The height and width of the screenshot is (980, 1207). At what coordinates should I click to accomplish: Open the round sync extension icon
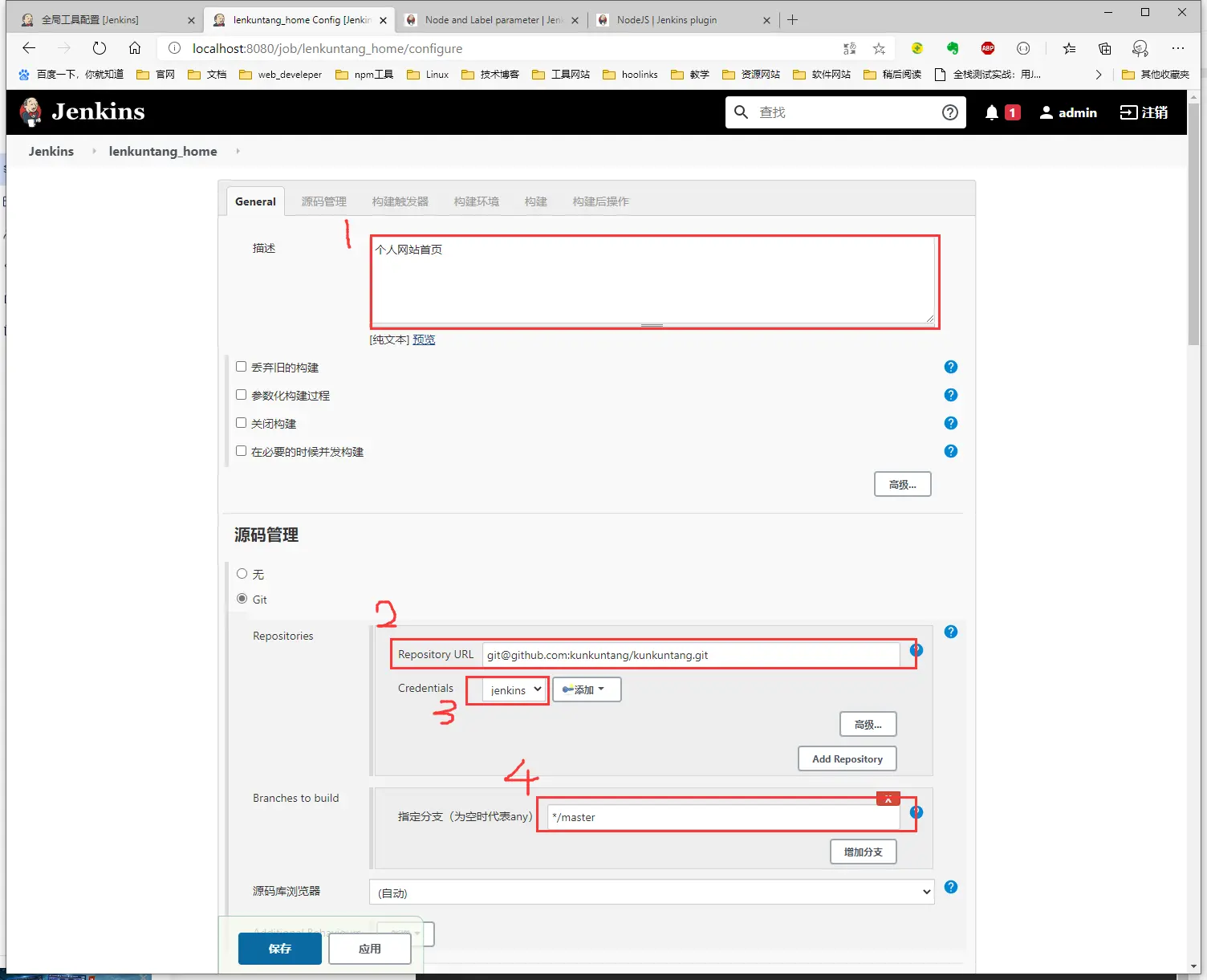pos(1023,48)
